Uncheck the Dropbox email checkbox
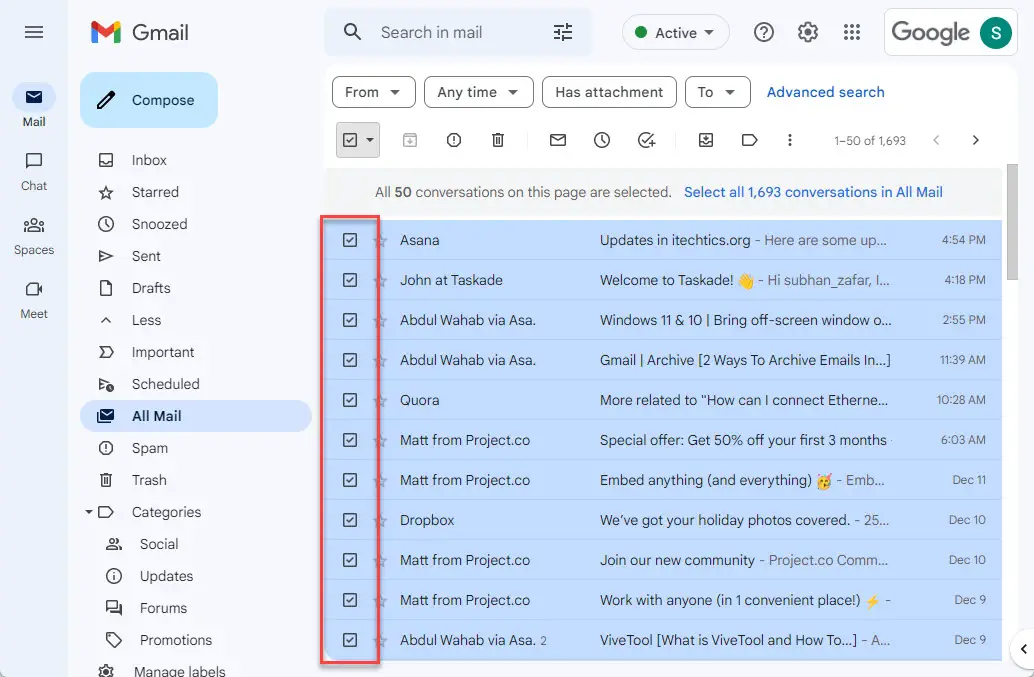The height and width of the screenshot is (677, 1034). point(350,520)
